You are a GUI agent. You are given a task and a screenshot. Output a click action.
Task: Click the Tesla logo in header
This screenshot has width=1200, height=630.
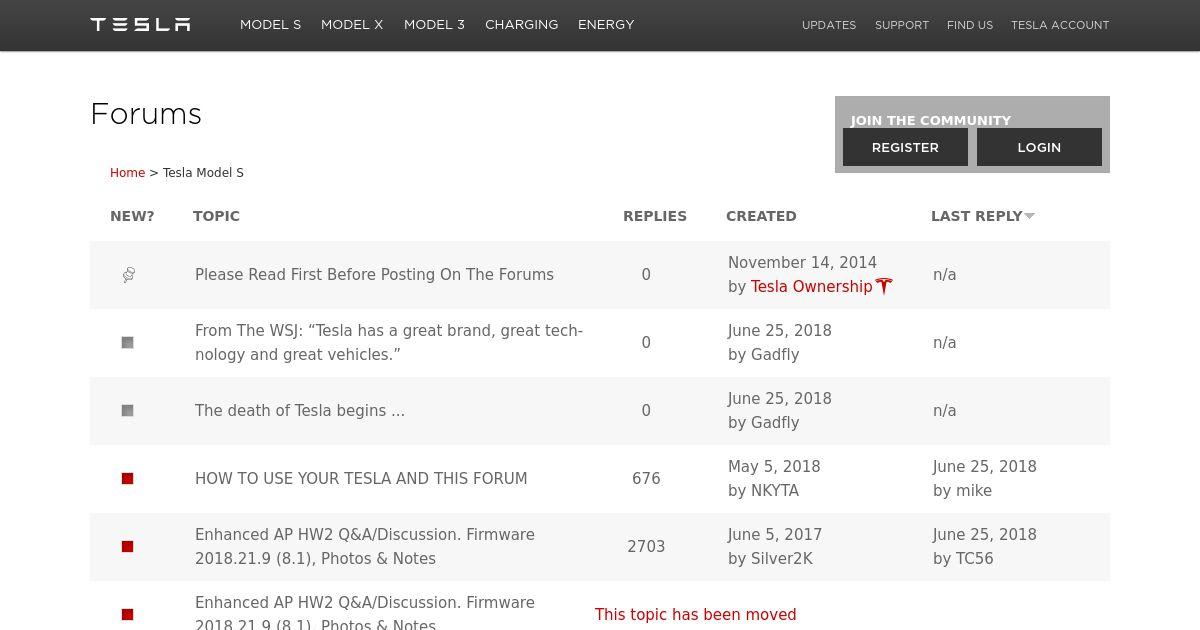point(140,24)
